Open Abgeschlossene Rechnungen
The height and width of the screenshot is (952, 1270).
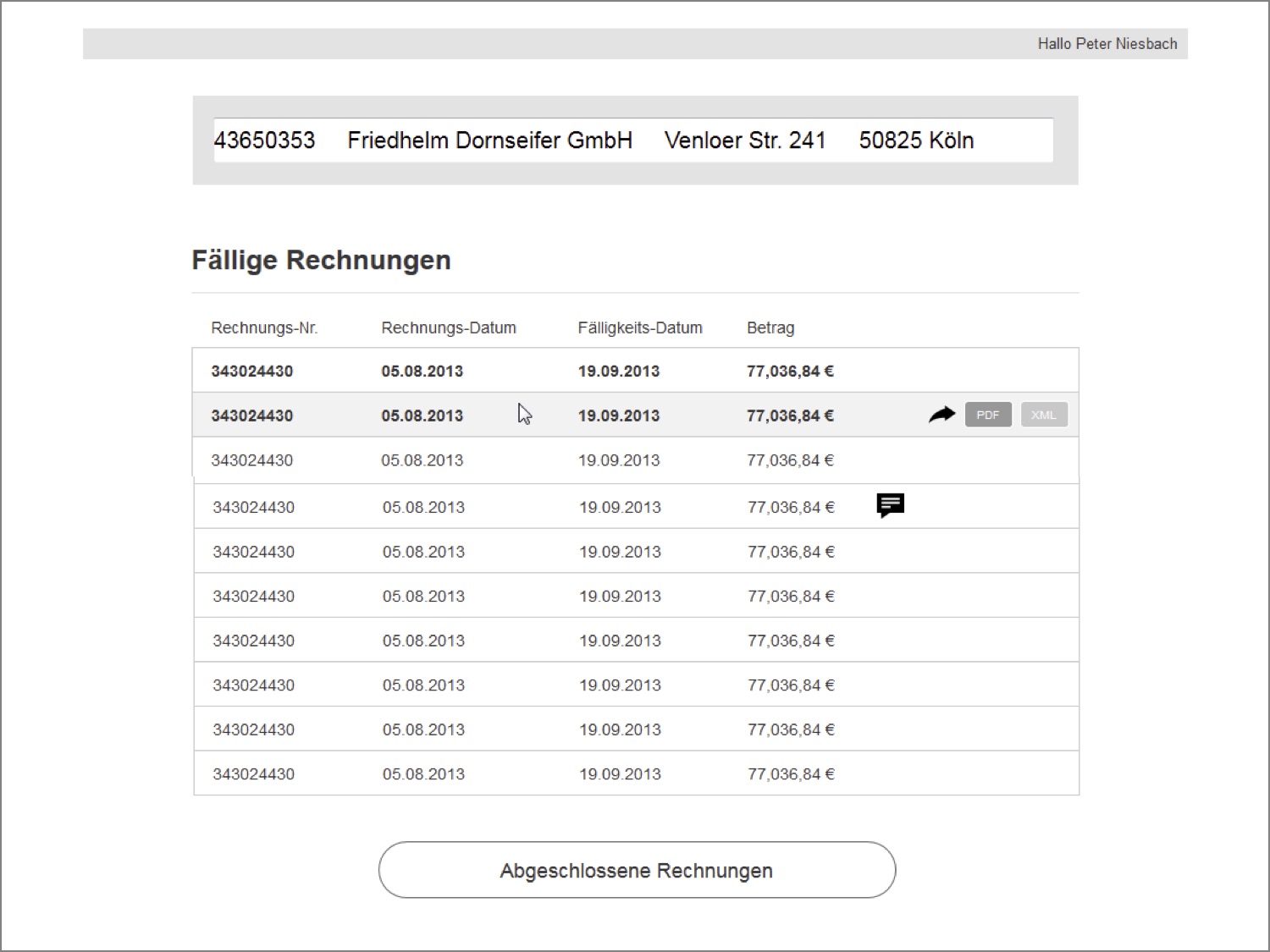point(637,870)
